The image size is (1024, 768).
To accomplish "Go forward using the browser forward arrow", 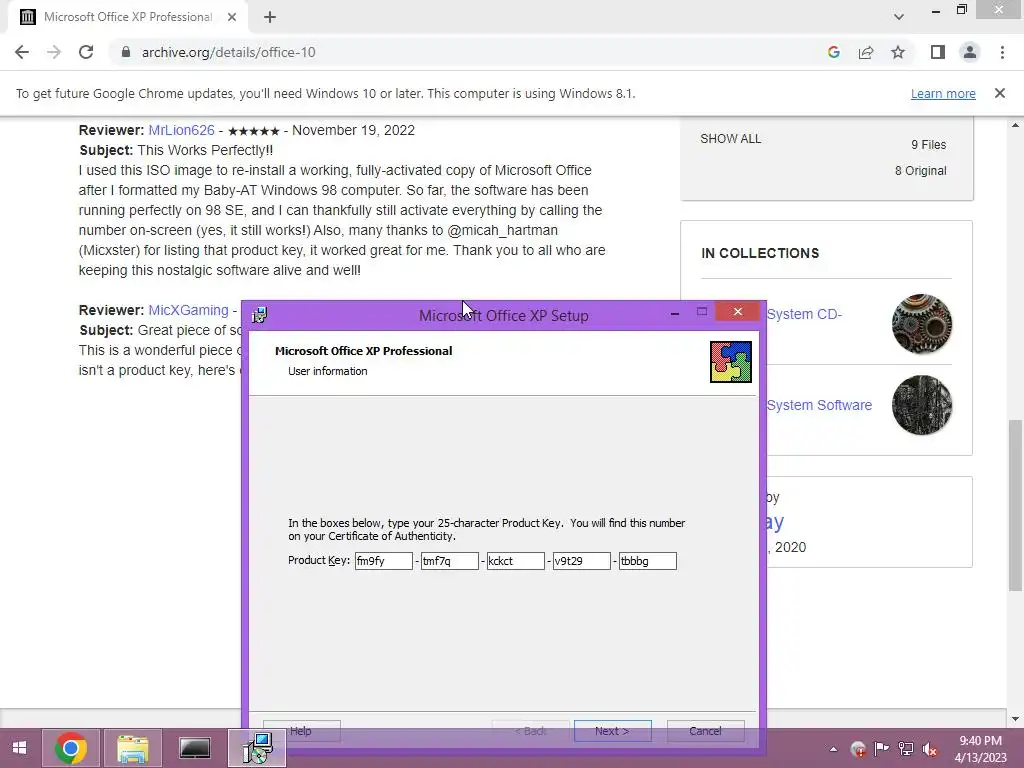I will tap(54, 52).
